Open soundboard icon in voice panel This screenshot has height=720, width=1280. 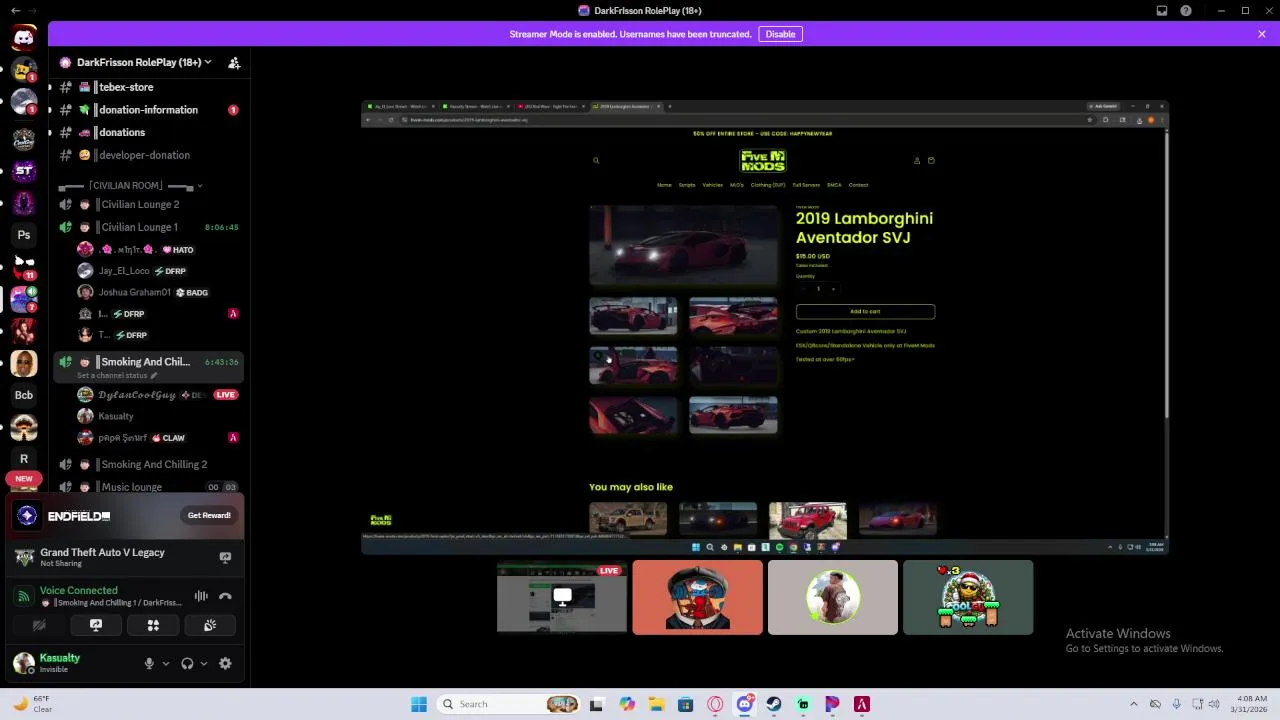point(210,625)
